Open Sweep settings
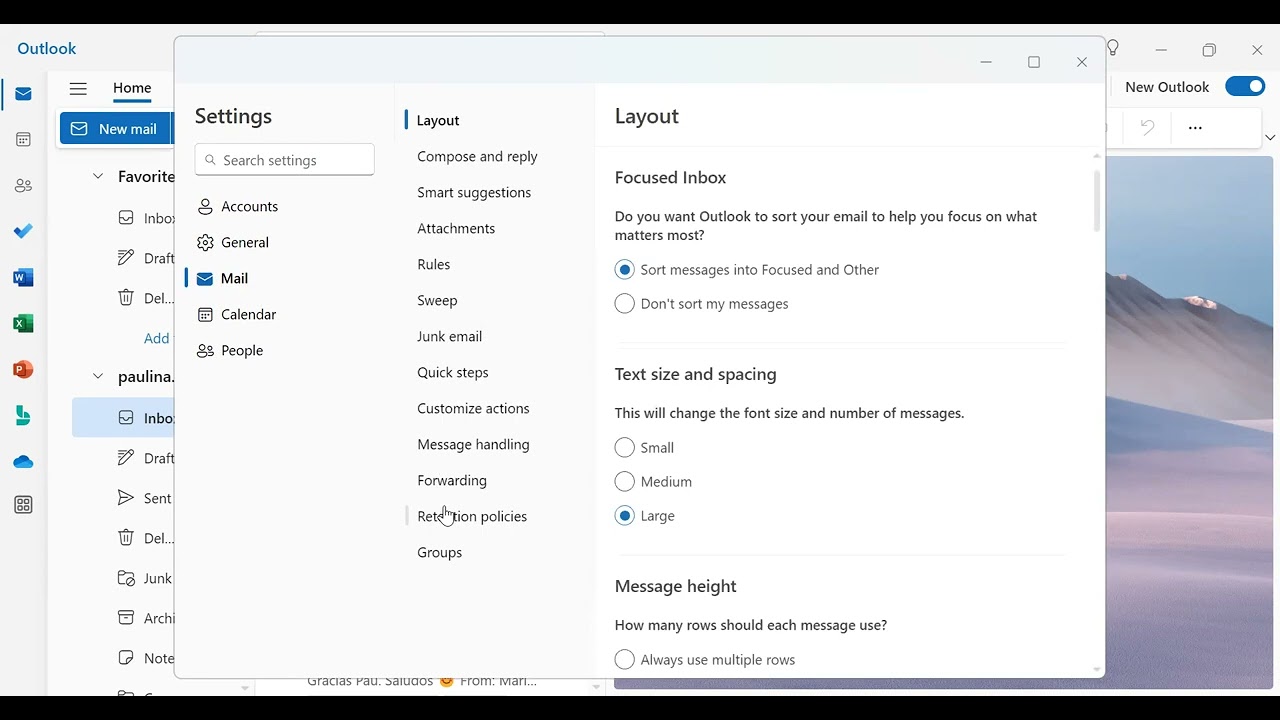1280x720 pixels. coord(437,300)
